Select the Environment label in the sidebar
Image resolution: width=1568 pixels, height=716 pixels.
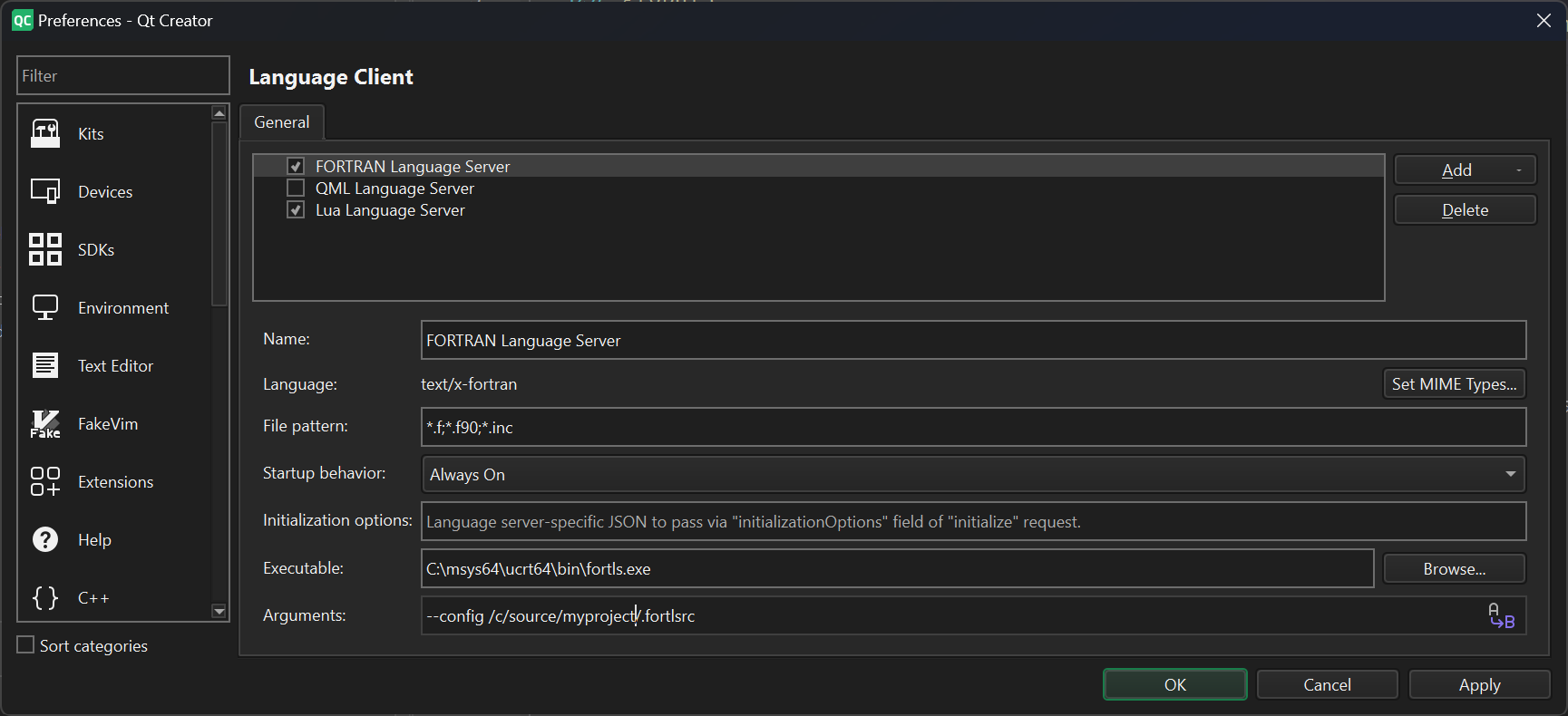pos(123,307)
